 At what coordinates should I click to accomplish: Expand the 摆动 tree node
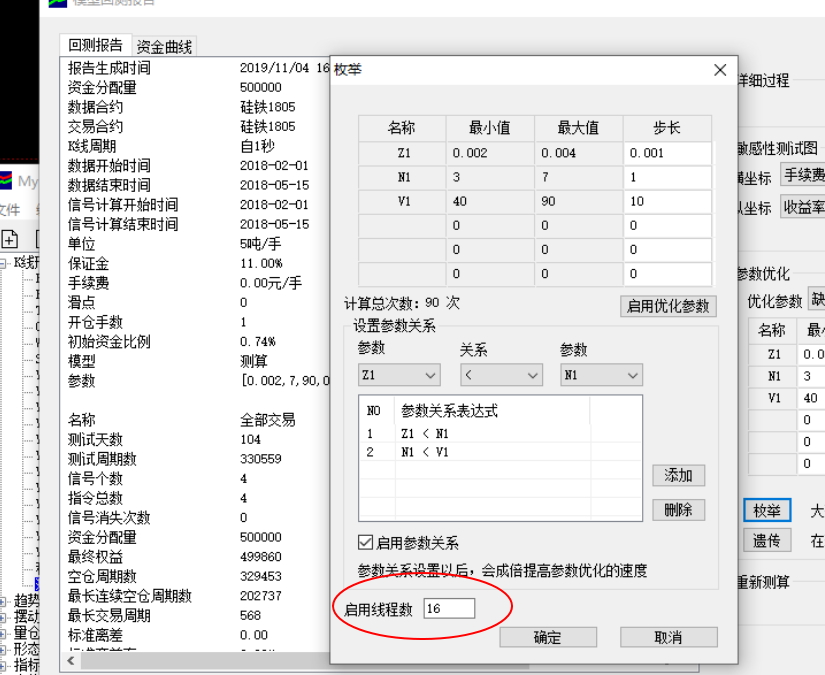pyautogui.click(x=3, y=617)
